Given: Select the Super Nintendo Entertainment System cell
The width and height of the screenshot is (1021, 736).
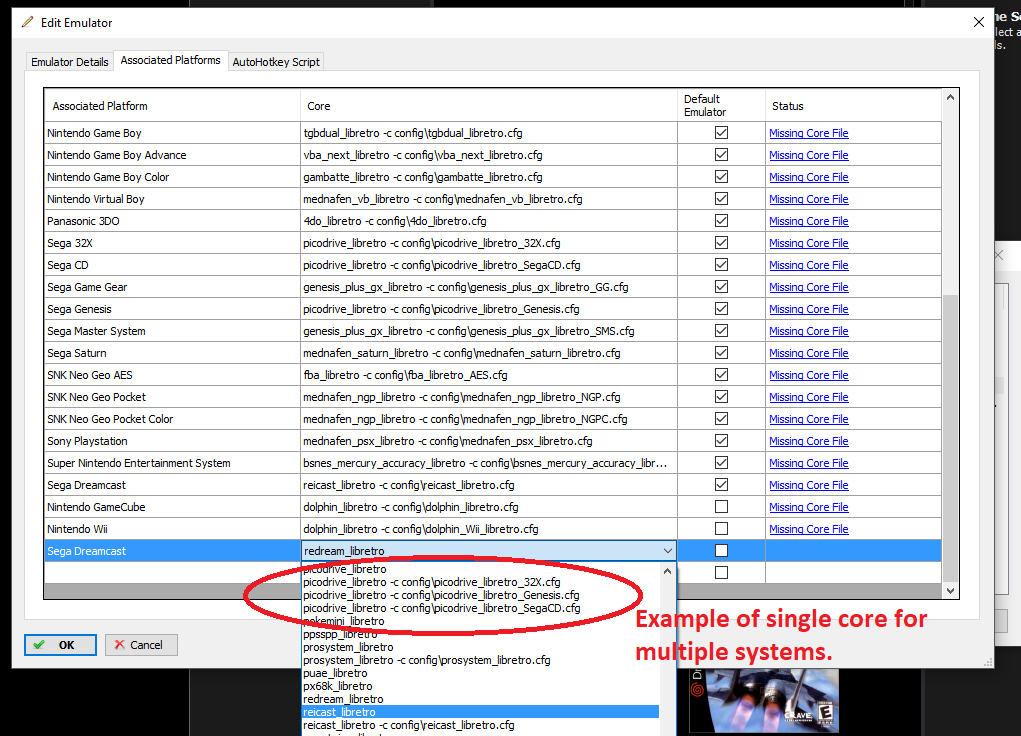Looking at the screenshot, I should pyautogui.click(x=173, y=463).
